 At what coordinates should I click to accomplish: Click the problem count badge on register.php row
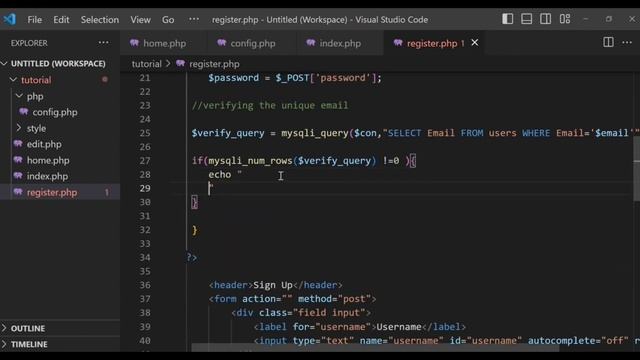click(107, 192)
